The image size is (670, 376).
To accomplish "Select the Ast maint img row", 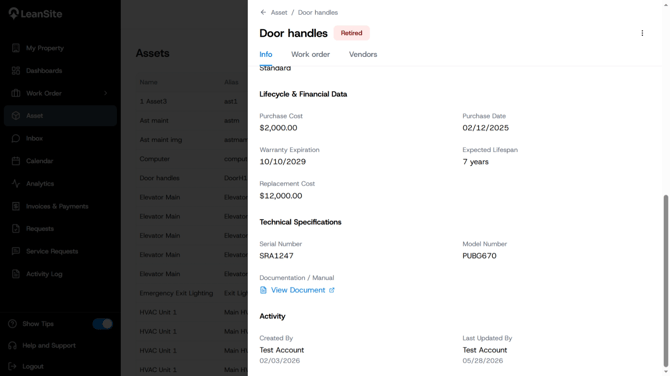I will tap(191, 140).
